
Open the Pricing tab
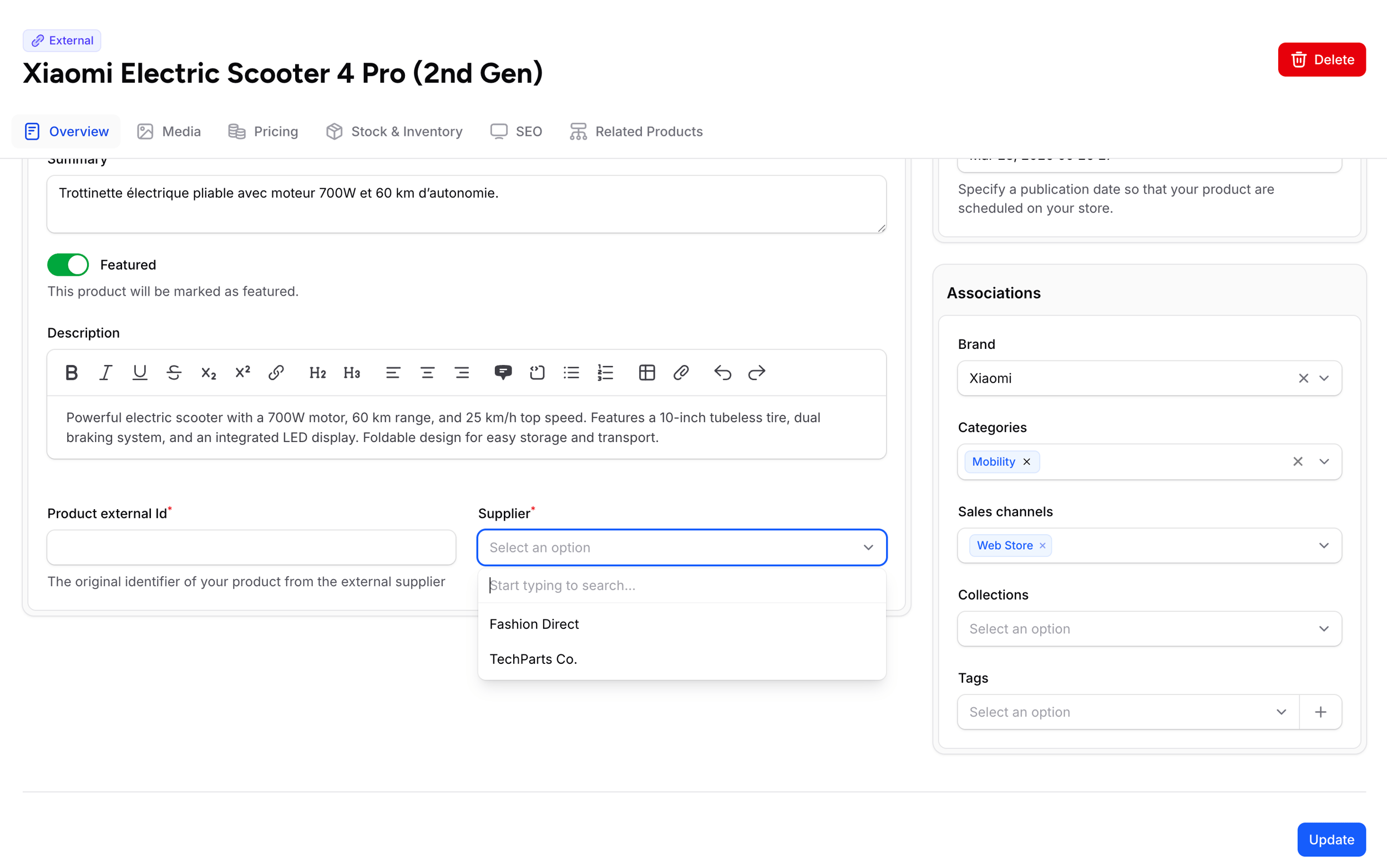(x=263, y=131)
